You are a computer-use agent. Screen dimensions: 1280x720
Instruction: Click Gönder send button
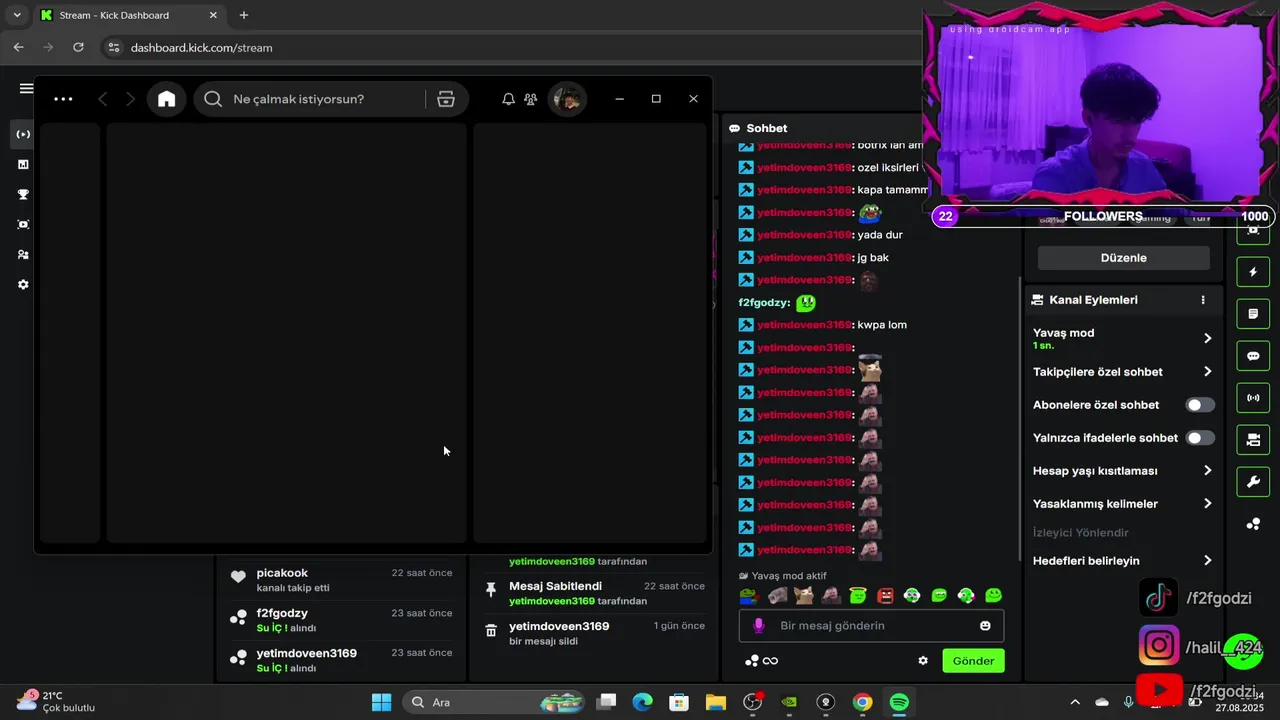[x=973, y=661]
